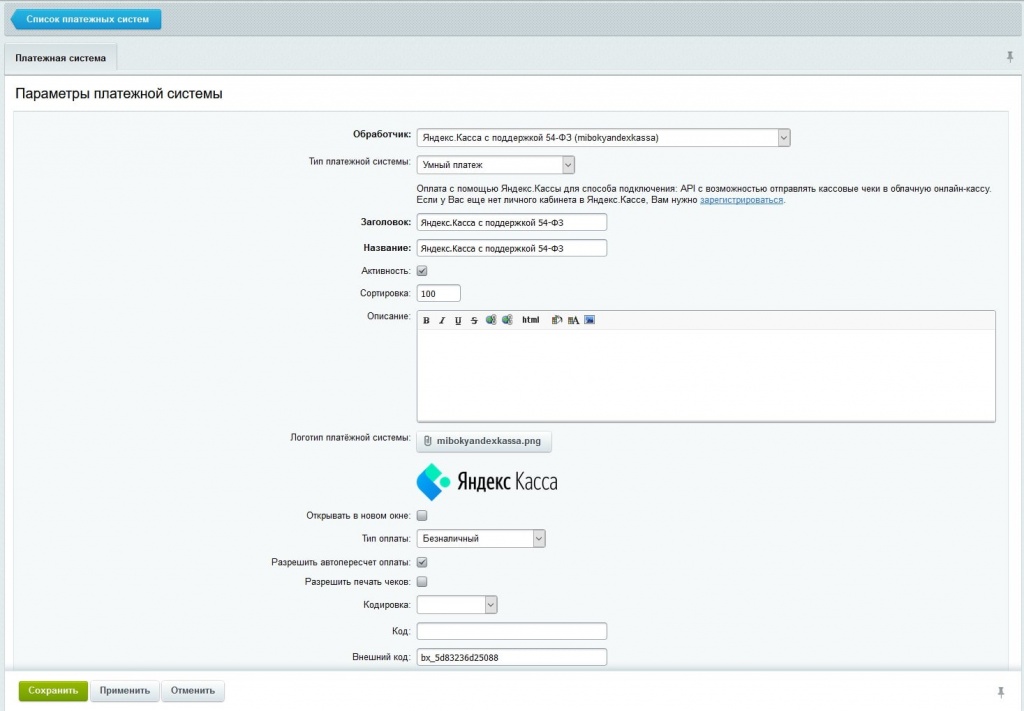Follow the зарегистрироваться link
The width and height of the screenshot is (1024, 711).
pyautogui.click(x=741, y=200)
